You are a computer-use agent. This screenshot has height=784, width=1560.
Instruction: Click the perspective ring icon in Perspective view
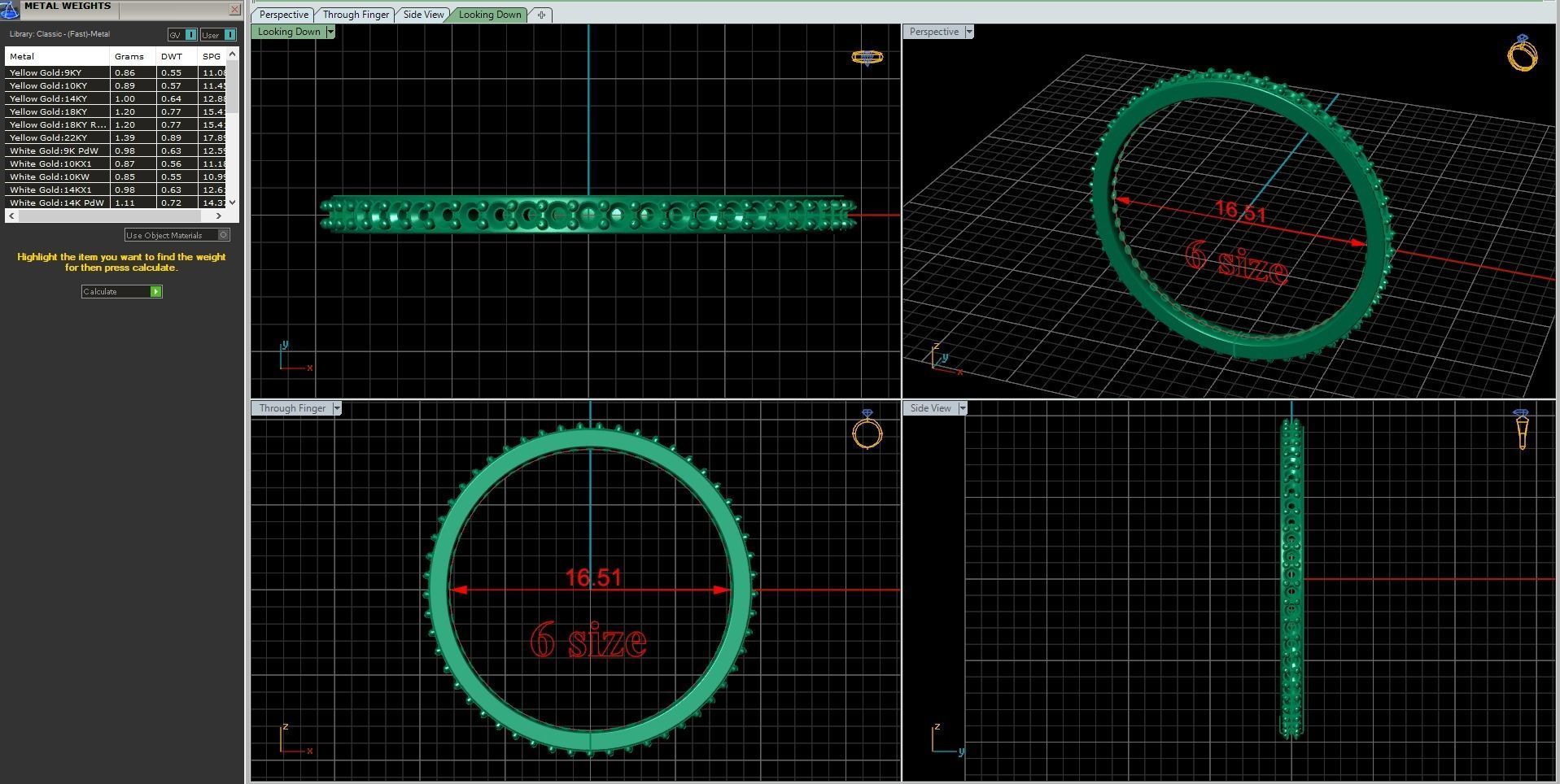1522,53
